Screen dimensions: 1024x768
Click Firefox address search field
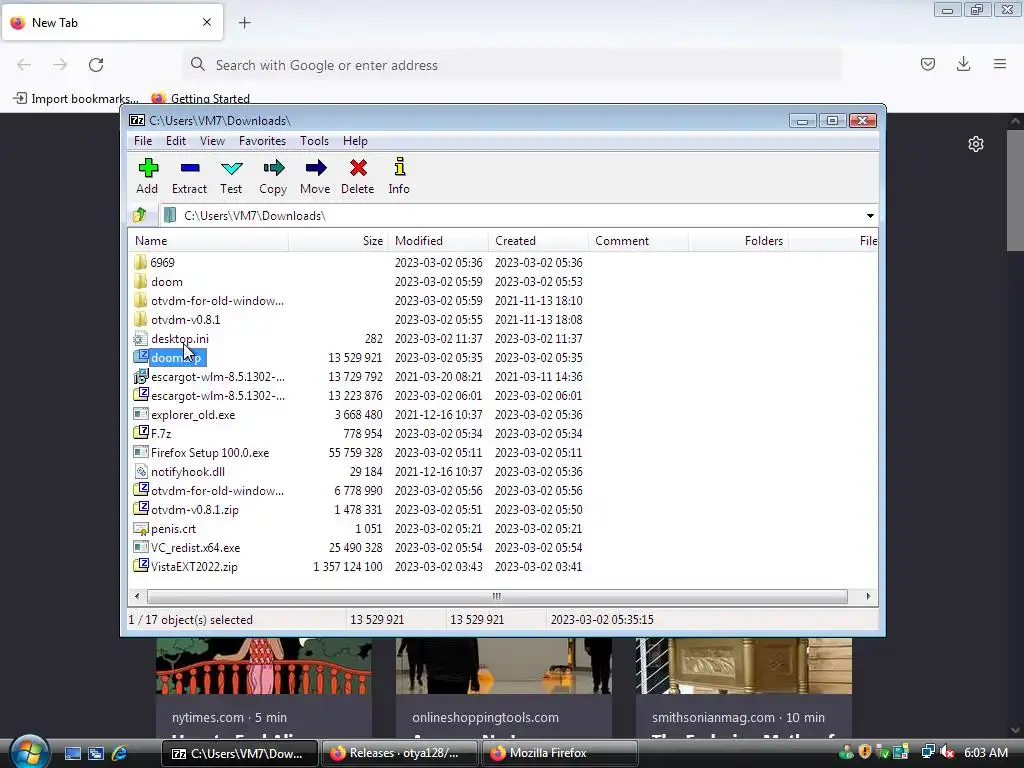coord(512,65)
